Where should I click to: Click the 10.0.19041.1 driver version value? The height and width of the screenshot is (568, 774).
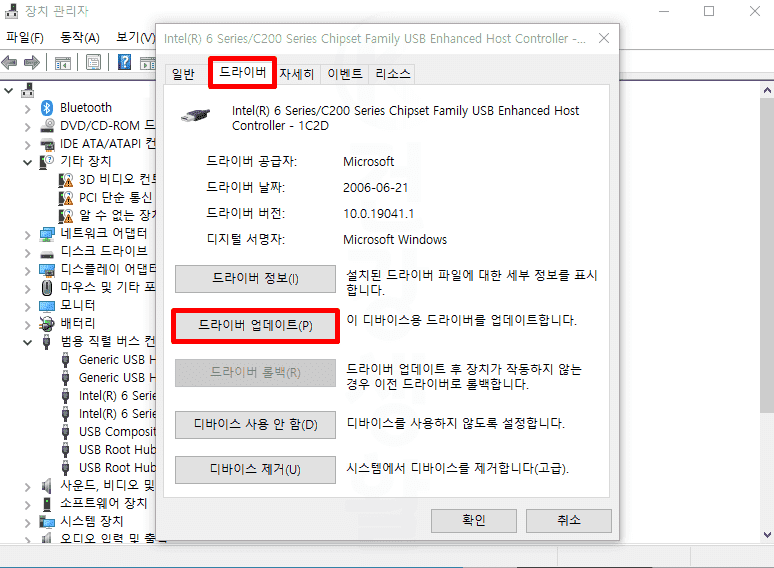click(379, 214)
